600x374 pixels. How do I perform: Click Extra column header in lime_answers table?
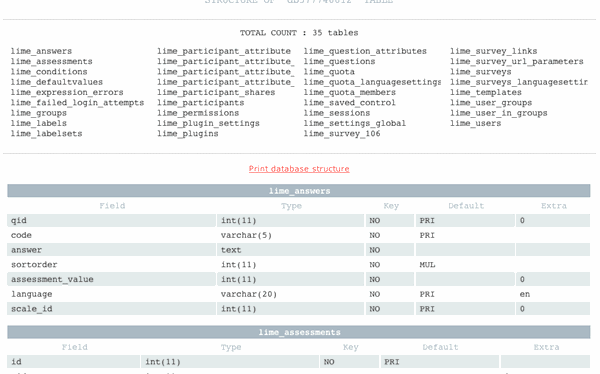pyautogui.click(x=554, y=206)
